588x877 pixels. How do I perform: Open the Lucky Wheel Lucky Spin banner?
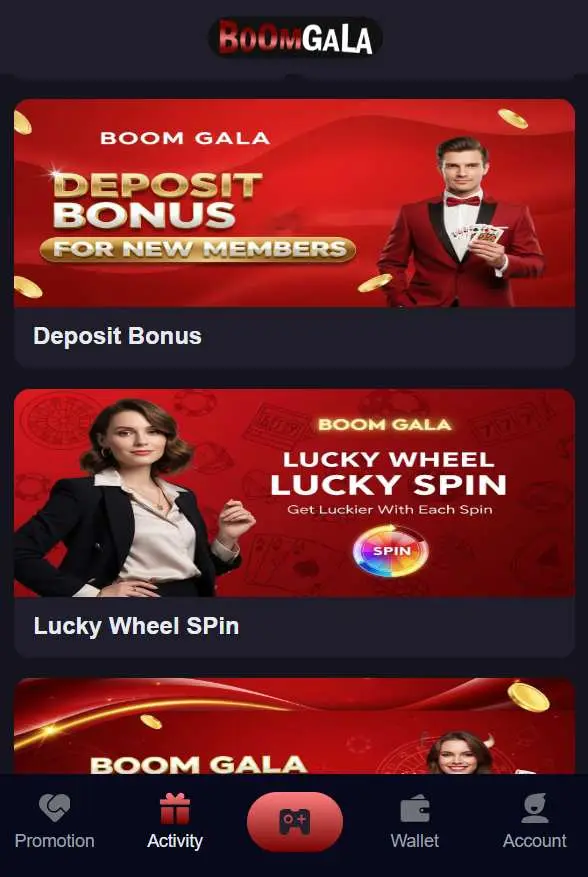coord(294,493)
